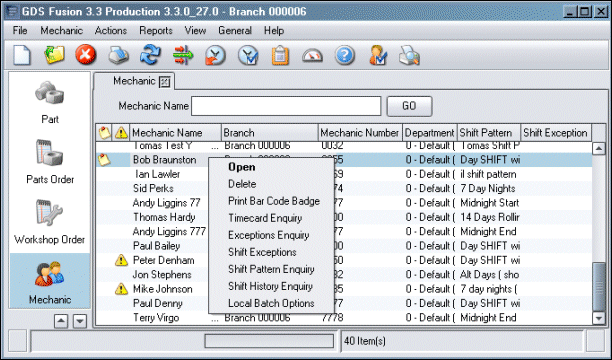Image resolution: width=612 pixels, height=360 pixels.
Task: Click the New document toolbar icon
Action: tap(22, 55)
